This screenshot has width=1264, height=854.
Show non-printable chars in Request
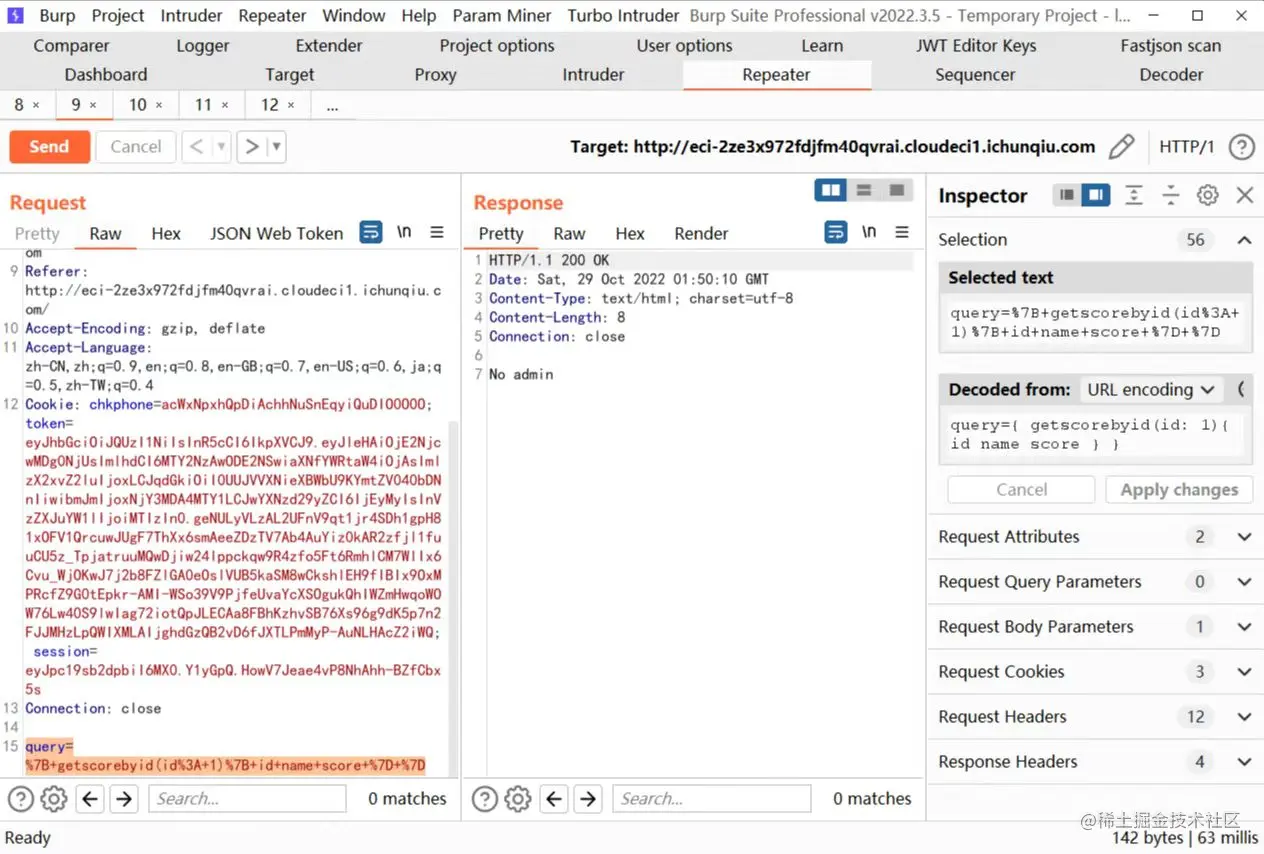[404, 232]
